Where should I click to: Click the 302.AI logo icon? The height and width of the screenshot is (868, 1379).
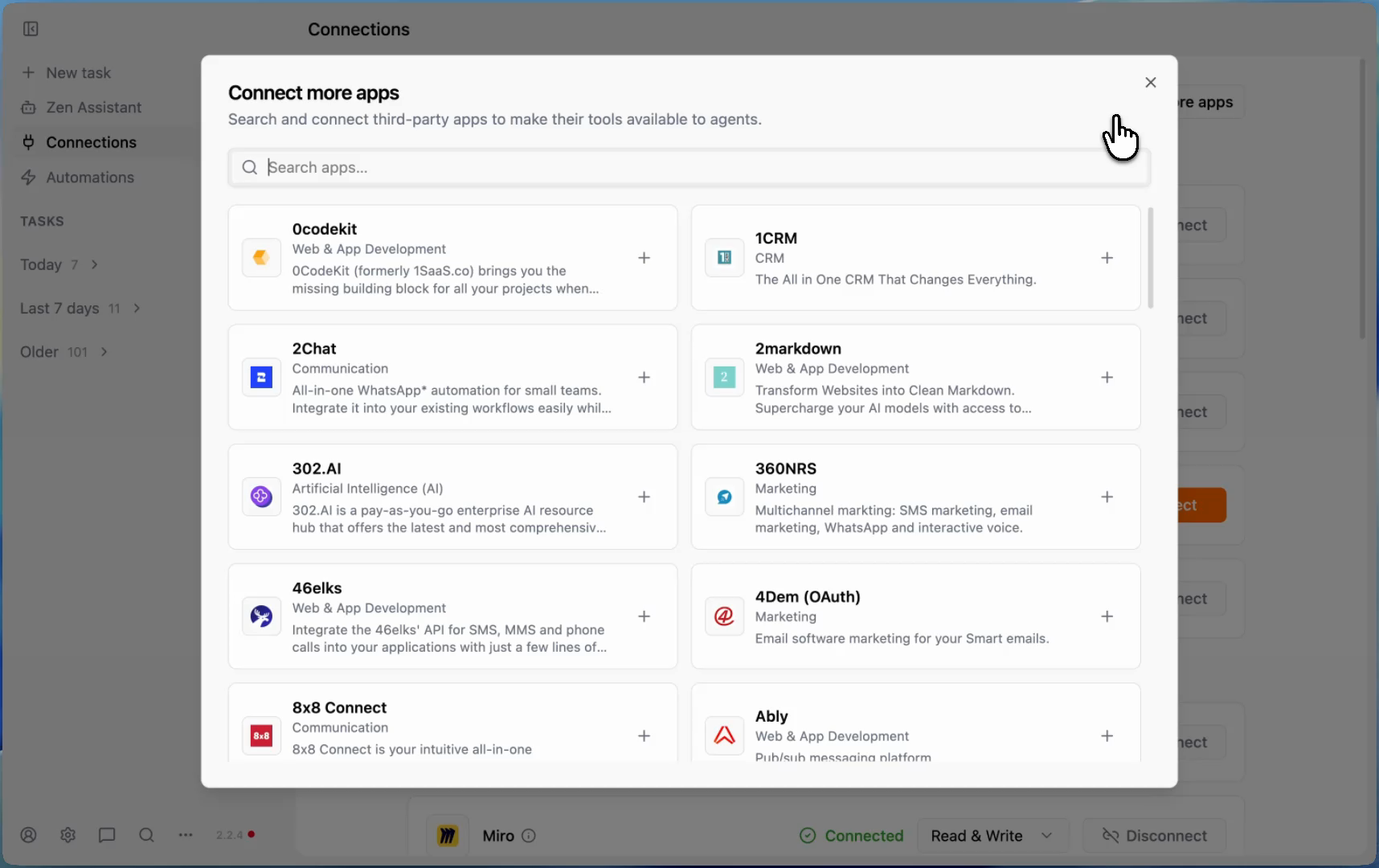click(x=261, y=497)
